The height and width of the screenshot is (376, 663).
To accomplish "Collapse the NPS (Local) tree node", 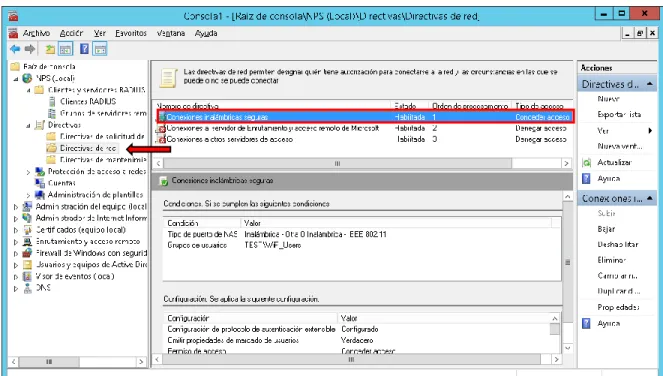I will pos(16,79).
